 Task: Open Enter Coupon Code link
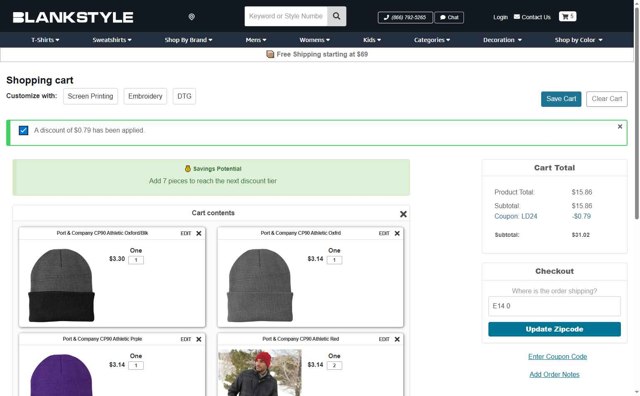pyautogui.click(x=557, y=356)
